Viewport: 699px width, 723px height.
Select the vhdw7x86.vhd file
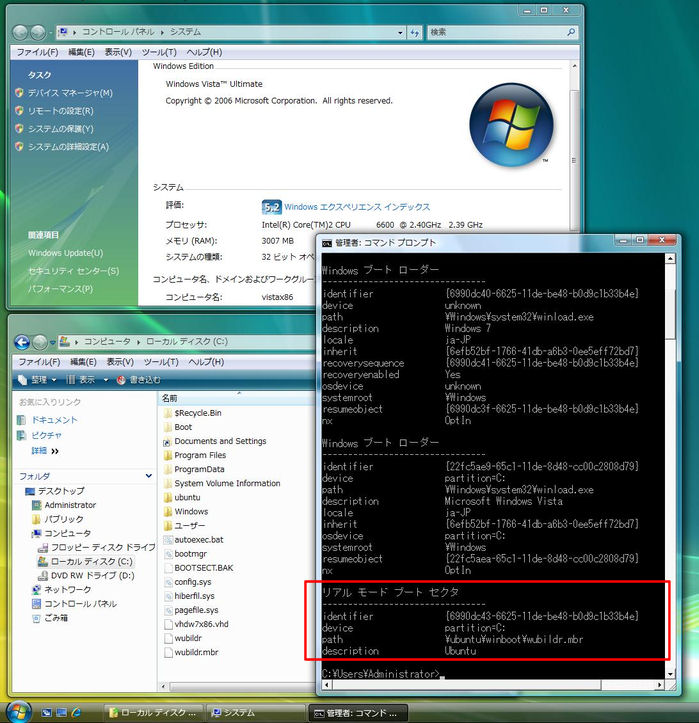click(x=201, y=624)
